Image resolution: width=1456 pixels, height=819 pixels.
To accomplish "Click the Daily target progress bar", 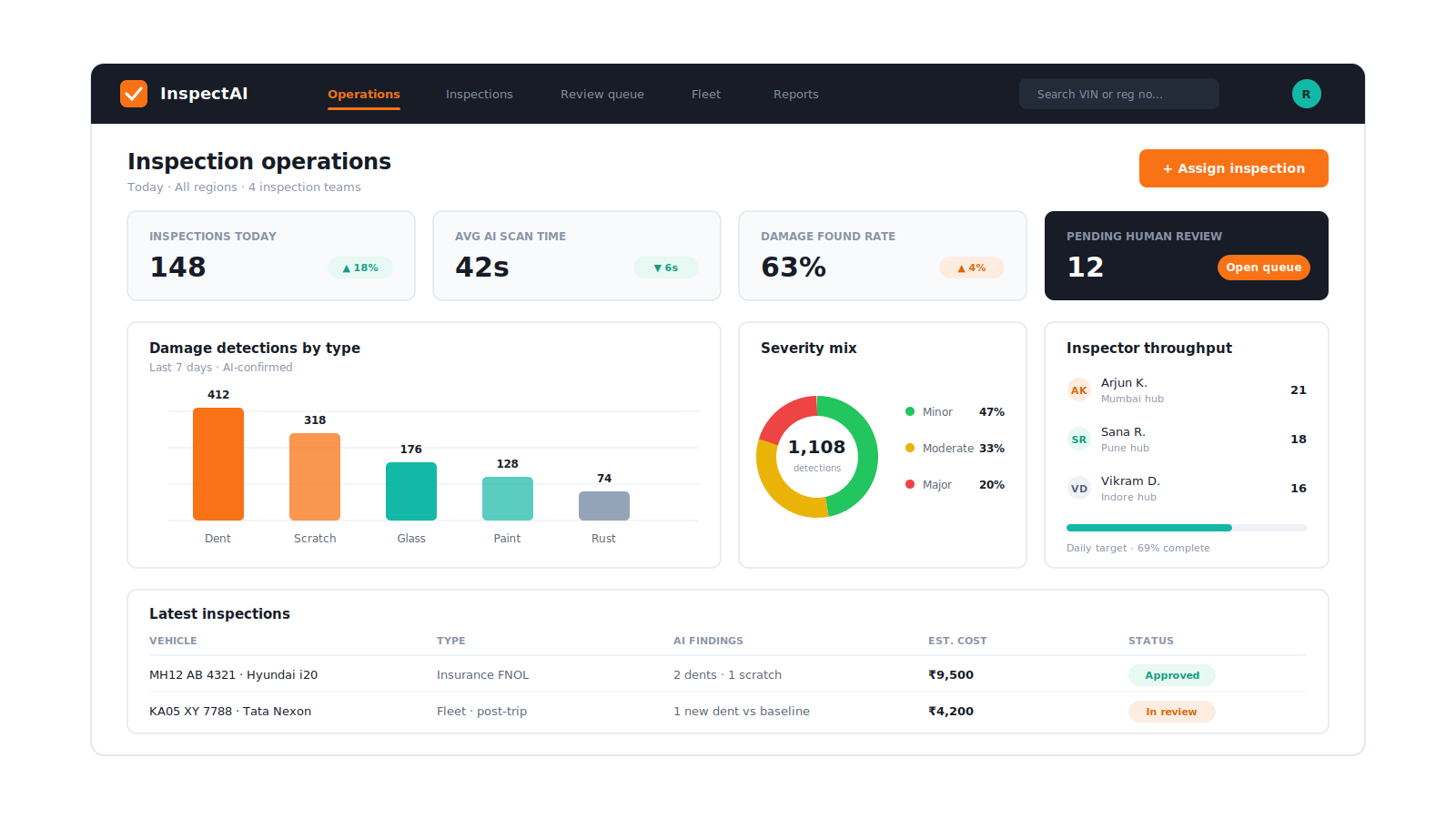I will [1187, 528].
